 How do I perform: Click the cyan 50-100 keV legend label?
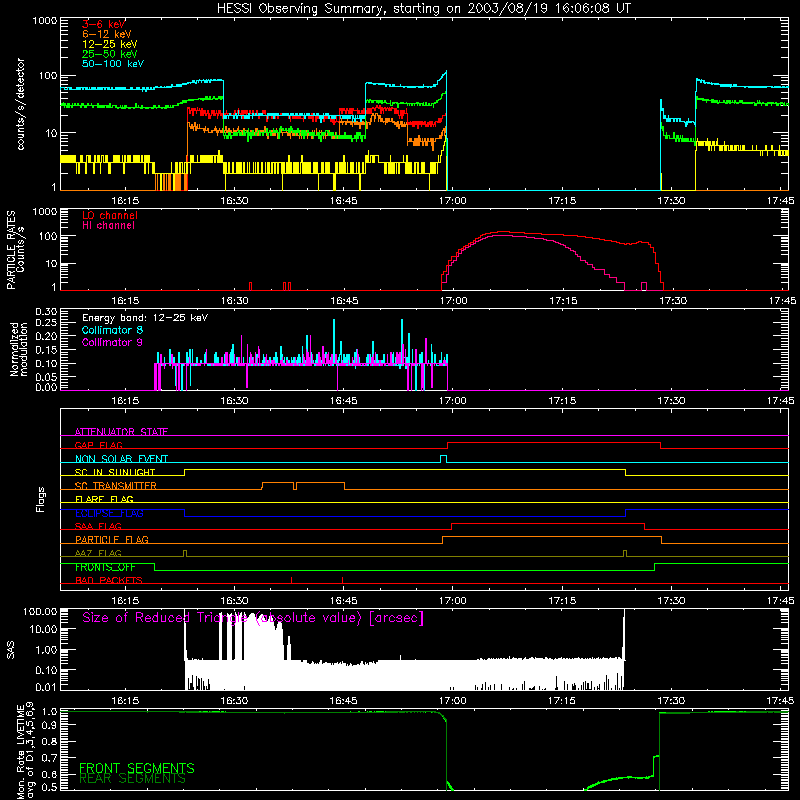coord(113,64)
